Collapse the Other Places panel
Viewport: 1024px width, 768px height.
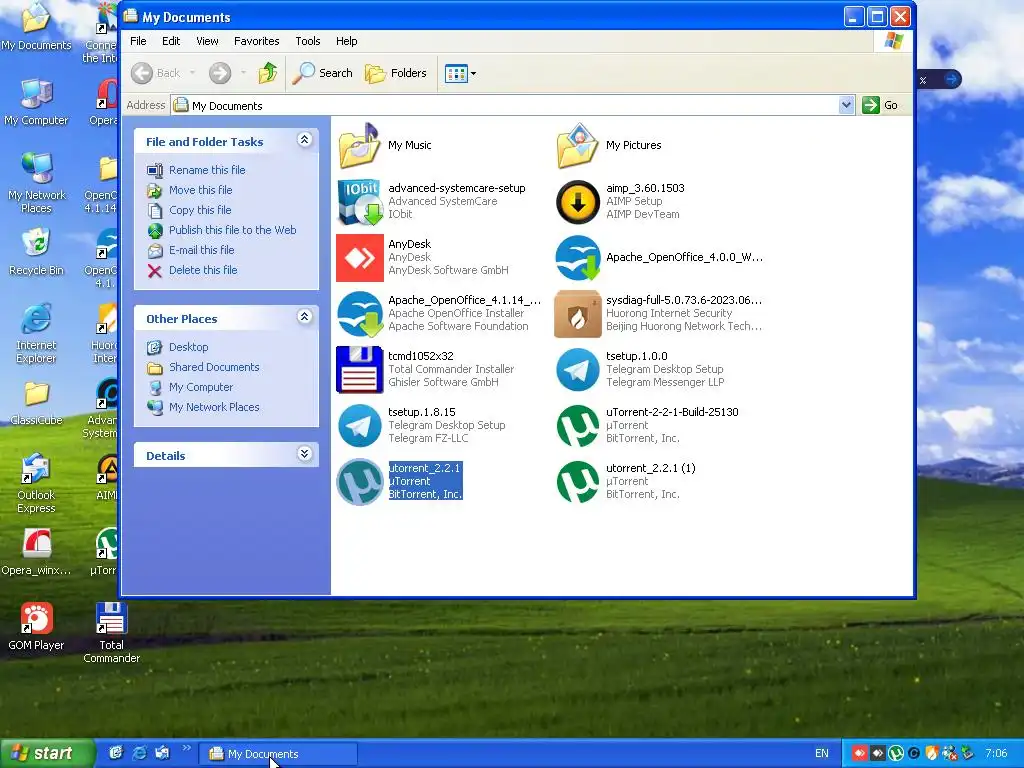point(304,317)
